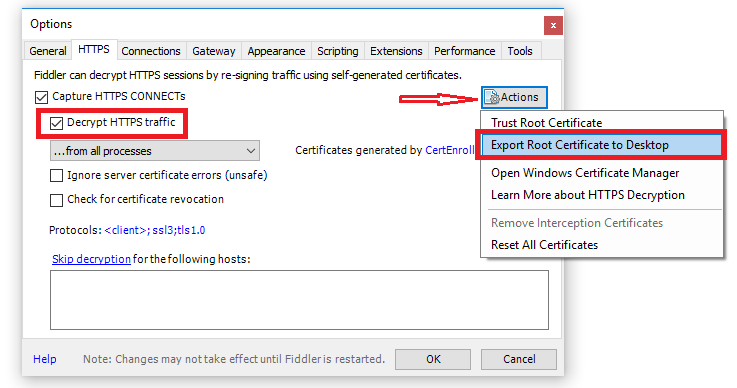
Task: Enable Check for certificate revocation
Action: click(x=56, y=200)
